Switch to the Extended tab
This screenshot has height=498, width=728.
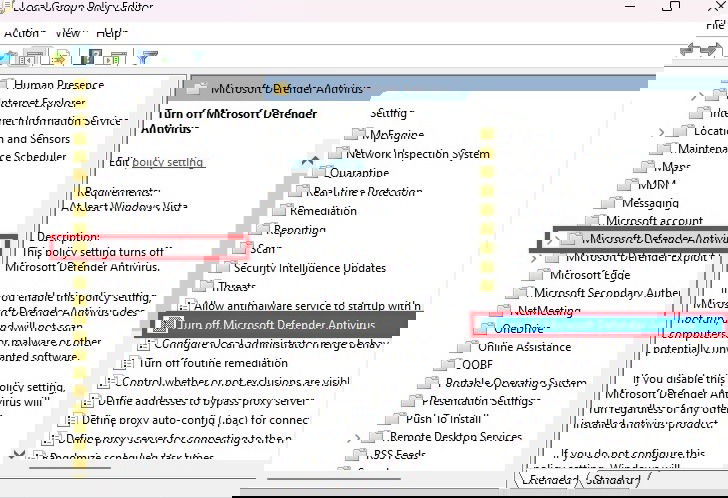coord(549,479)
